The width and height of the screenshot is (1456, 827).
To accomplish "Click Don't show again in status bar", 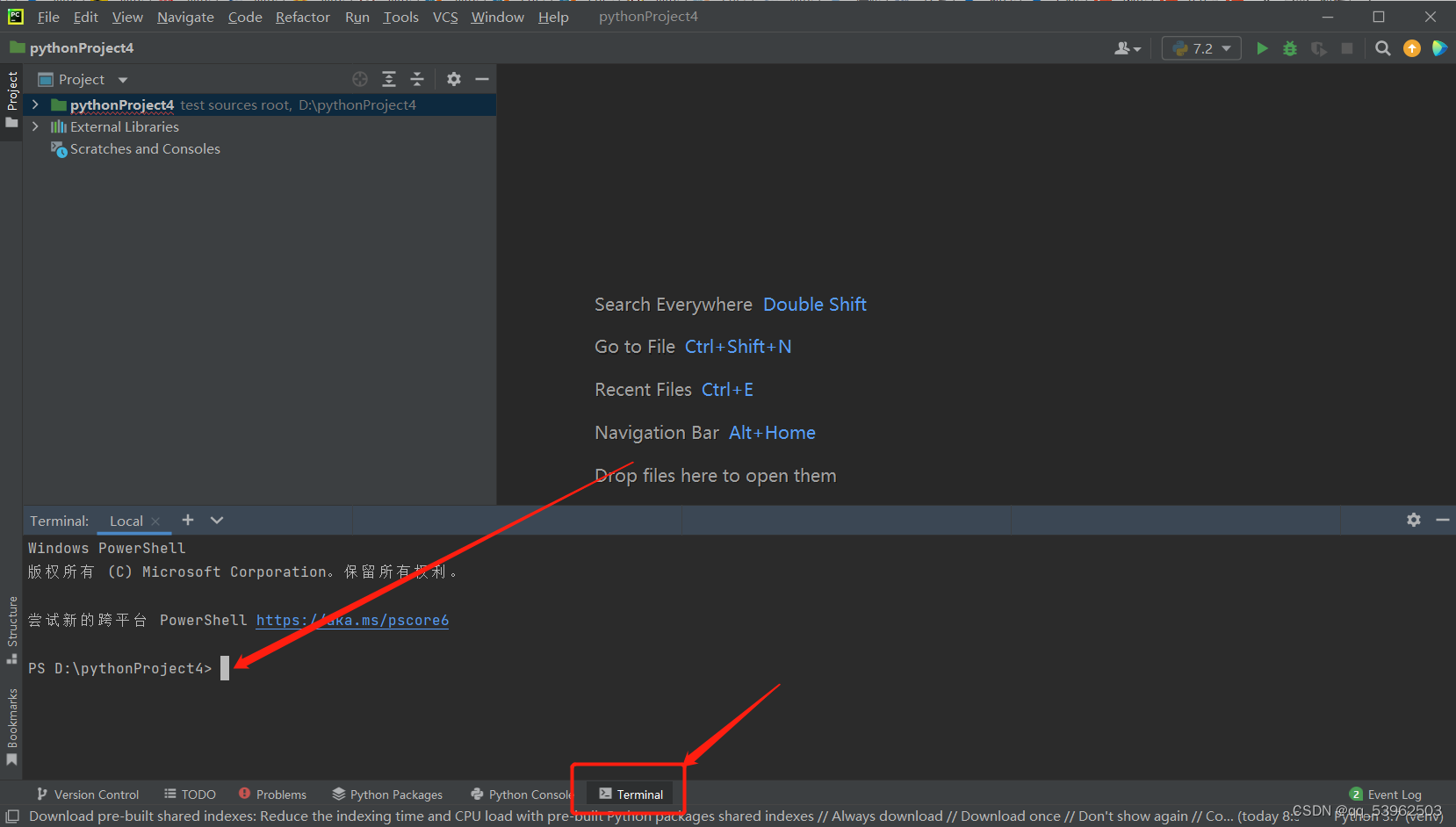I will 1133,816.
